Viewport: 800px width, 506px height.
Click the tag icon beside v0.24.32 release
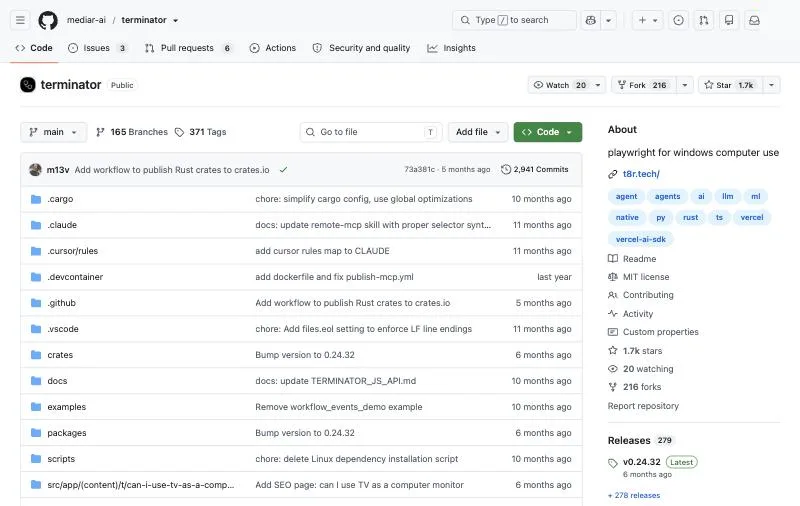click(x=613, y=463)
